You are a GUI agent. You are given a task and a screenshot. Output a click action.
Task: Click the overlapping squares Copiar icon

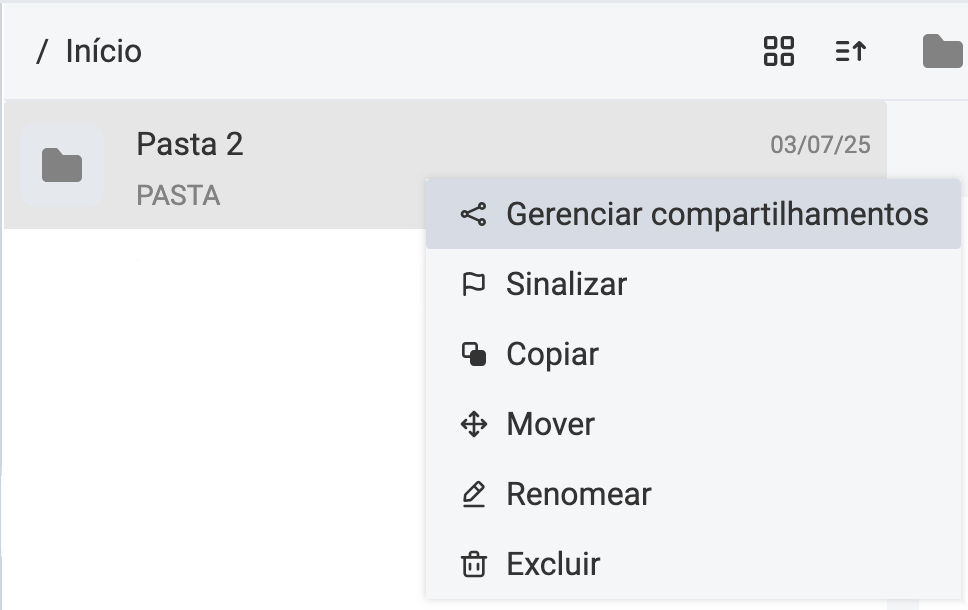(473, 354)
